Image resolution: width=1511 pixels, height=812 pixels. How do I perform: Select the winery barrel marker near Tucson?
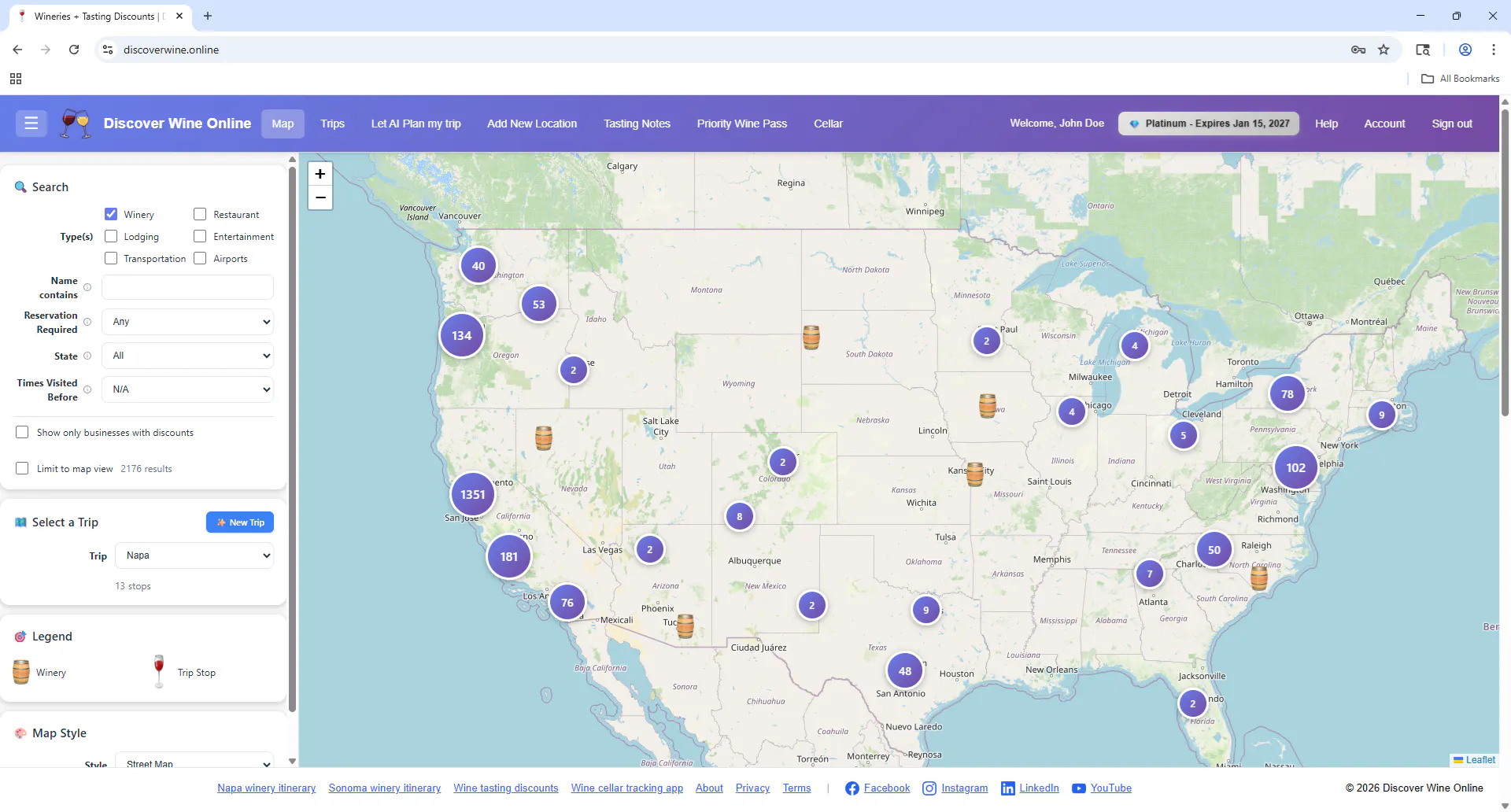coord(685,626)
